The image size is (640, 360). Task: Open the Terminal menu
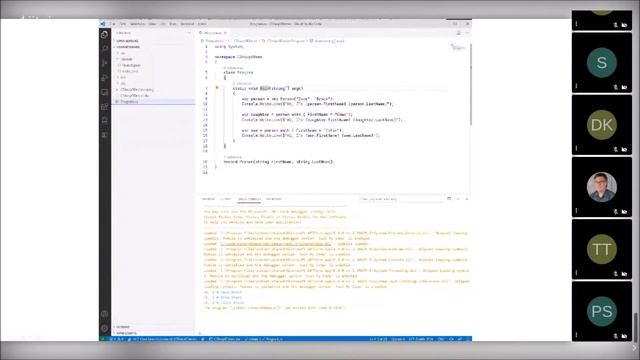(187, 24)
